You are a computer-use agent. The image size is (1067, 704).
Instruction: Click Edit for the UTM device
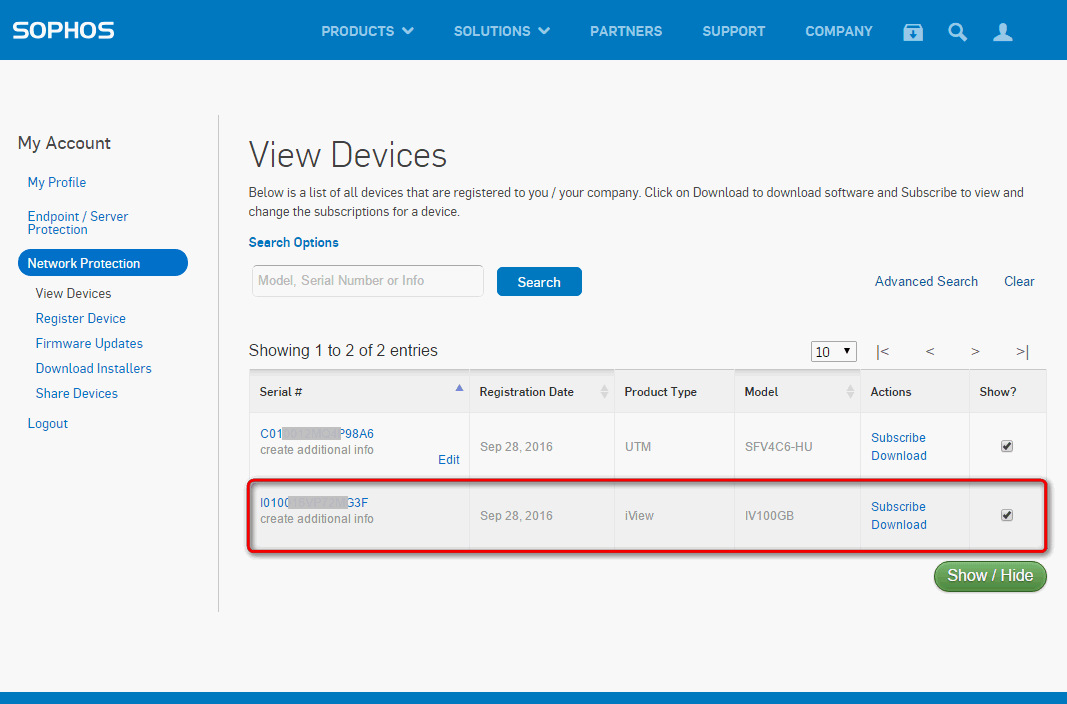click(448, 460)
